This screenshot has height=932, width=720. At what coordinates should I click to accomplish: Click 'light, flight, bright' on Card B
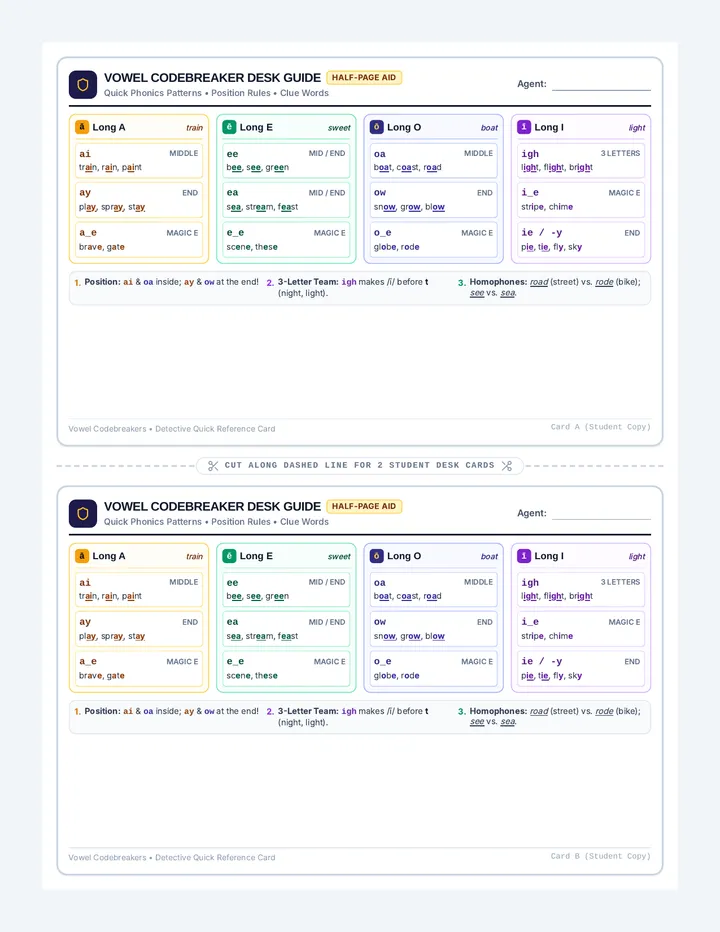point(556,596)
